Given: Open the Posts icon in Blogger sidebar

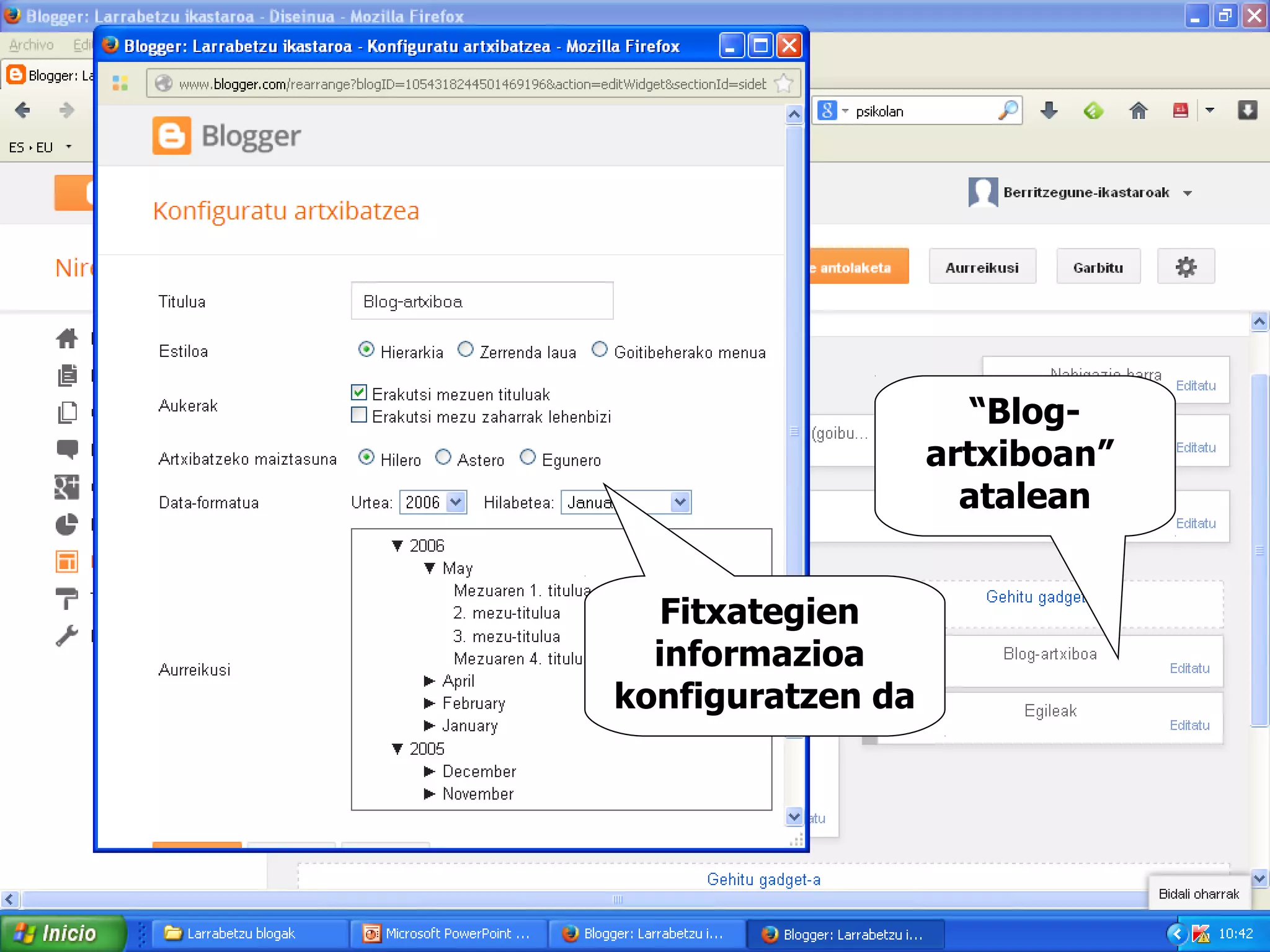Looking at the screenshot, I should (x=67, y=375).
